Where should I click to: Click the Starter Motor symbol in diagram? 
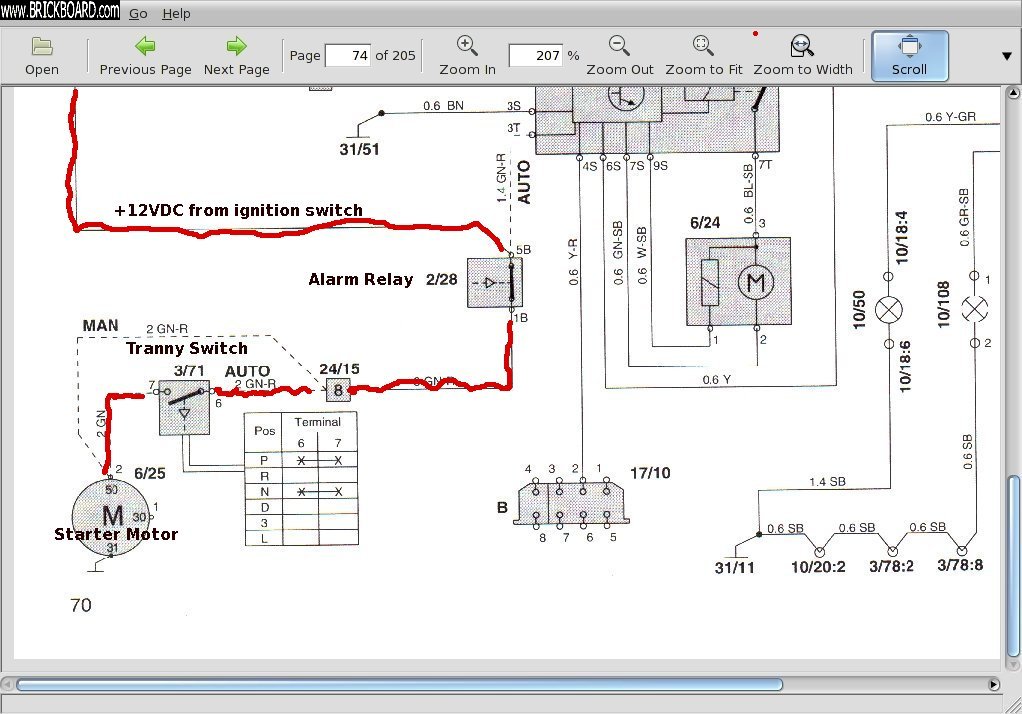pos(113,516)
